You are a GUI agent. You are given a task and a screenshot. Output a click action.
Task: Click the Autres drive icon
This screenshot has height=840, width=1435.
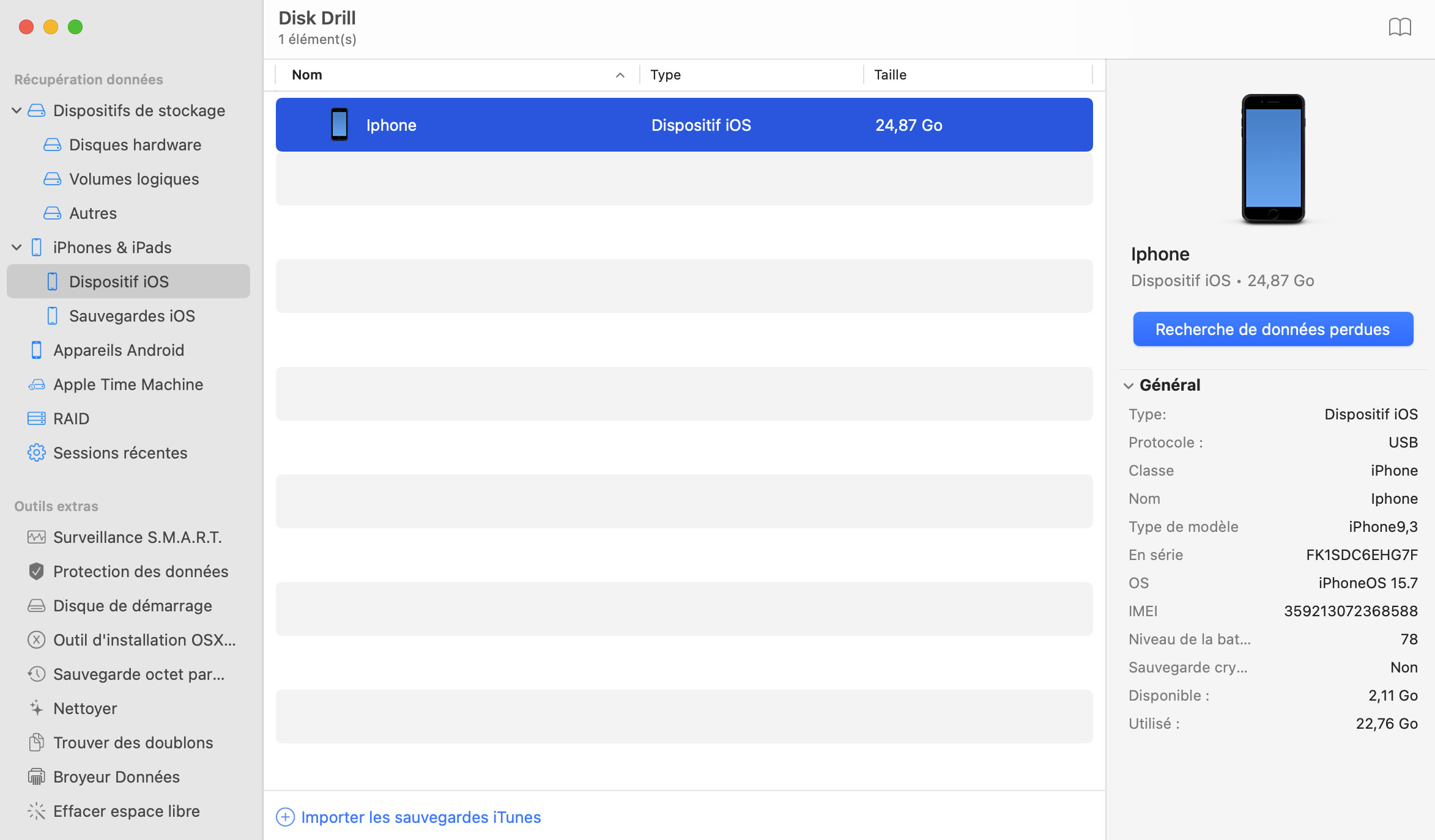point(53,213)
